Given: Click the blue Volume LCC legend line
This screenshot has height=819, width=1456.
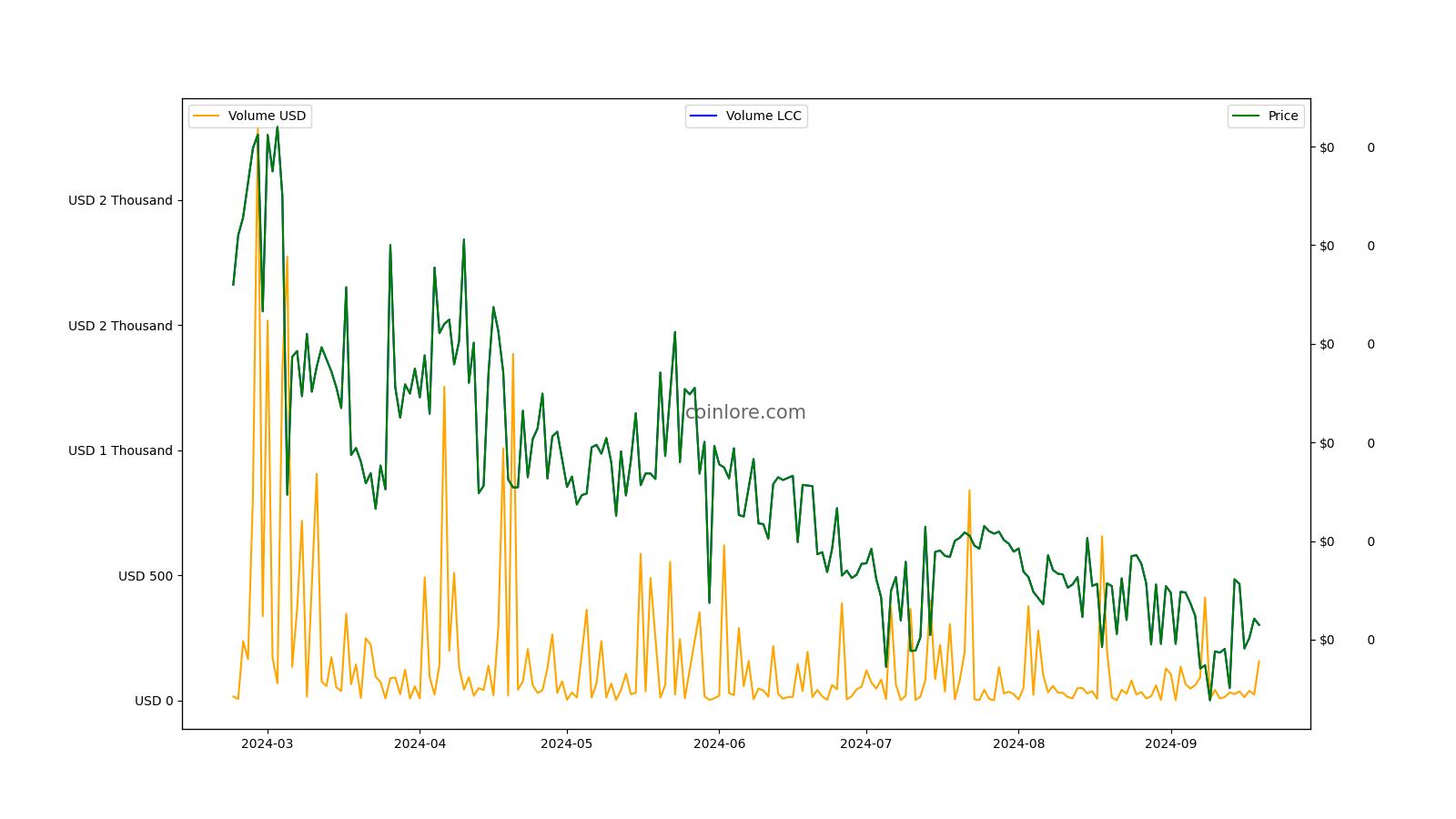Looking at the screenshot, I should (703, 116).
